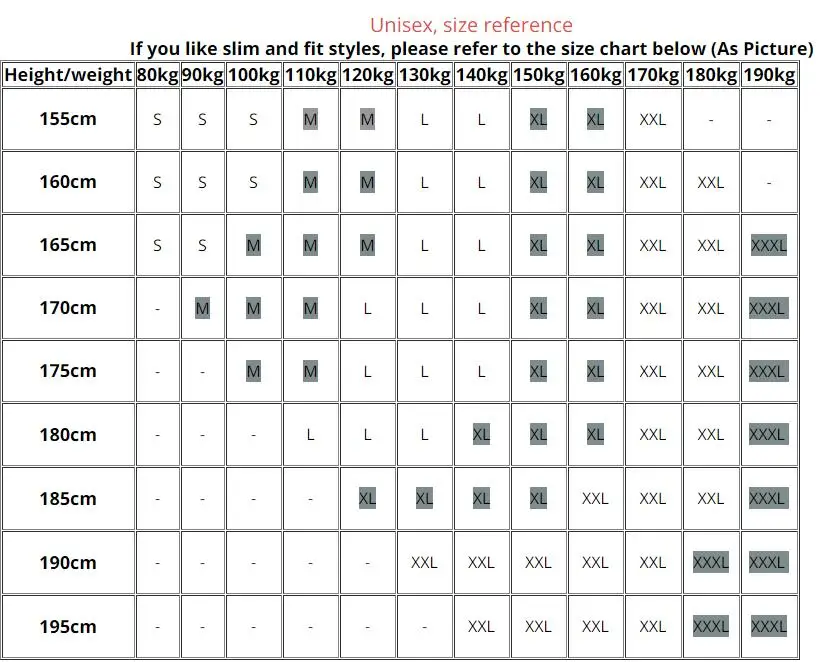Select the XL cell at 185cm, 120kg
This screenshot has height=662, width=821.
(367, 498)
